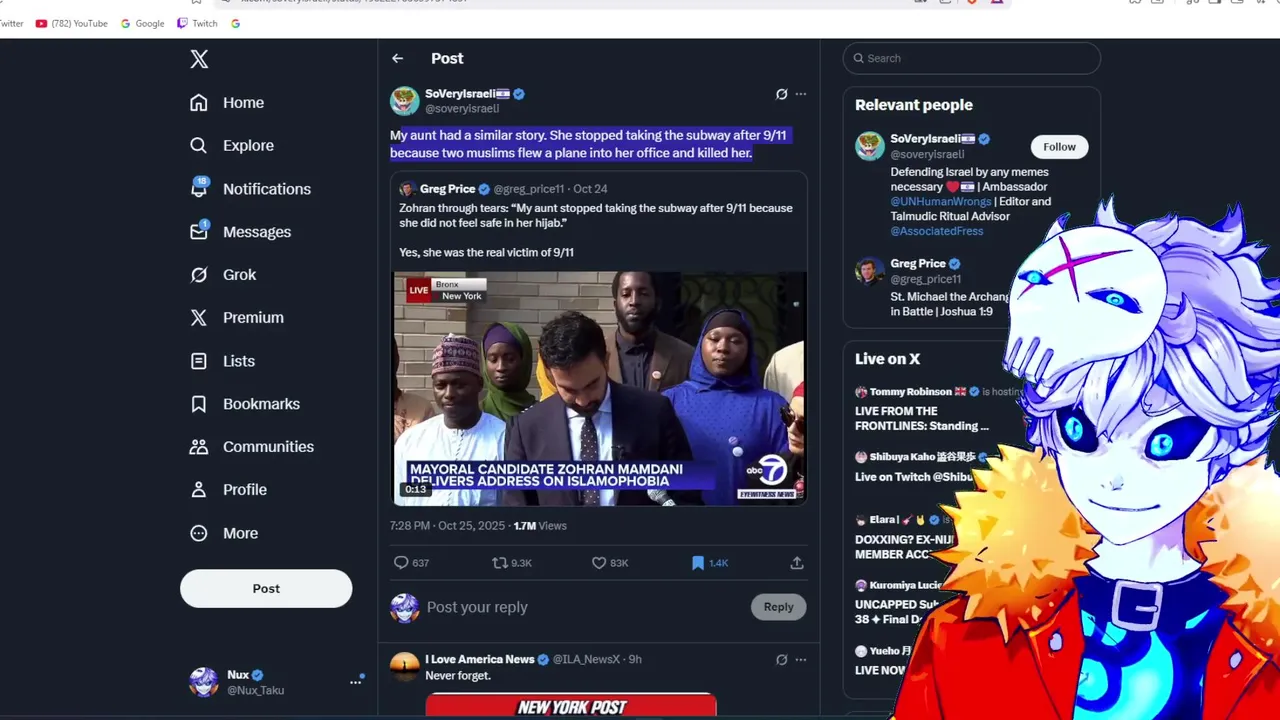Viewport: 1280px width, 720px height.
Task: Click the Search field
Action: pos(972,59)
